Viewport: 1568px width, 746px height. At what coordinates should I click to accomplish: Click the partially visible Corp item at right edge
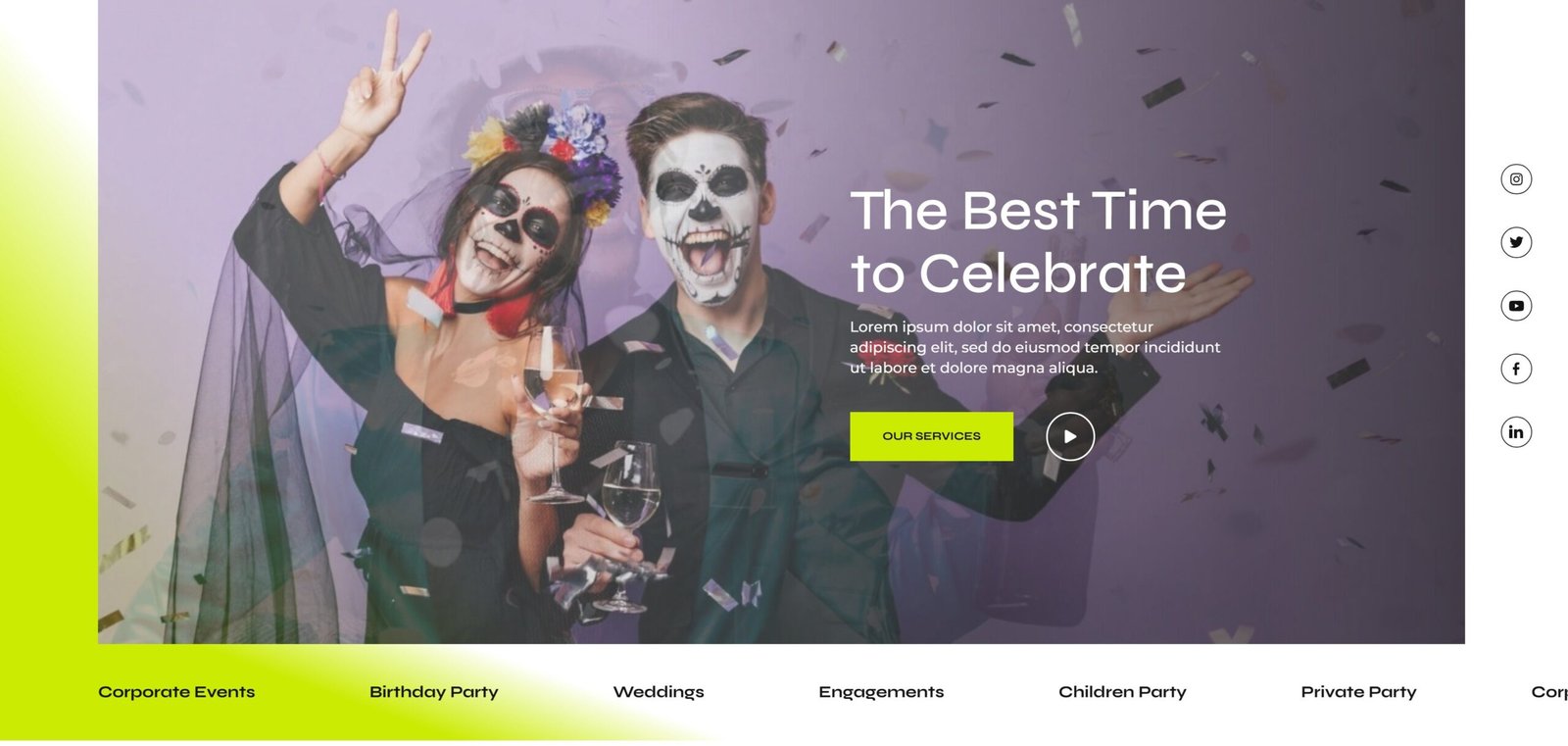[x=1549, y=692]
